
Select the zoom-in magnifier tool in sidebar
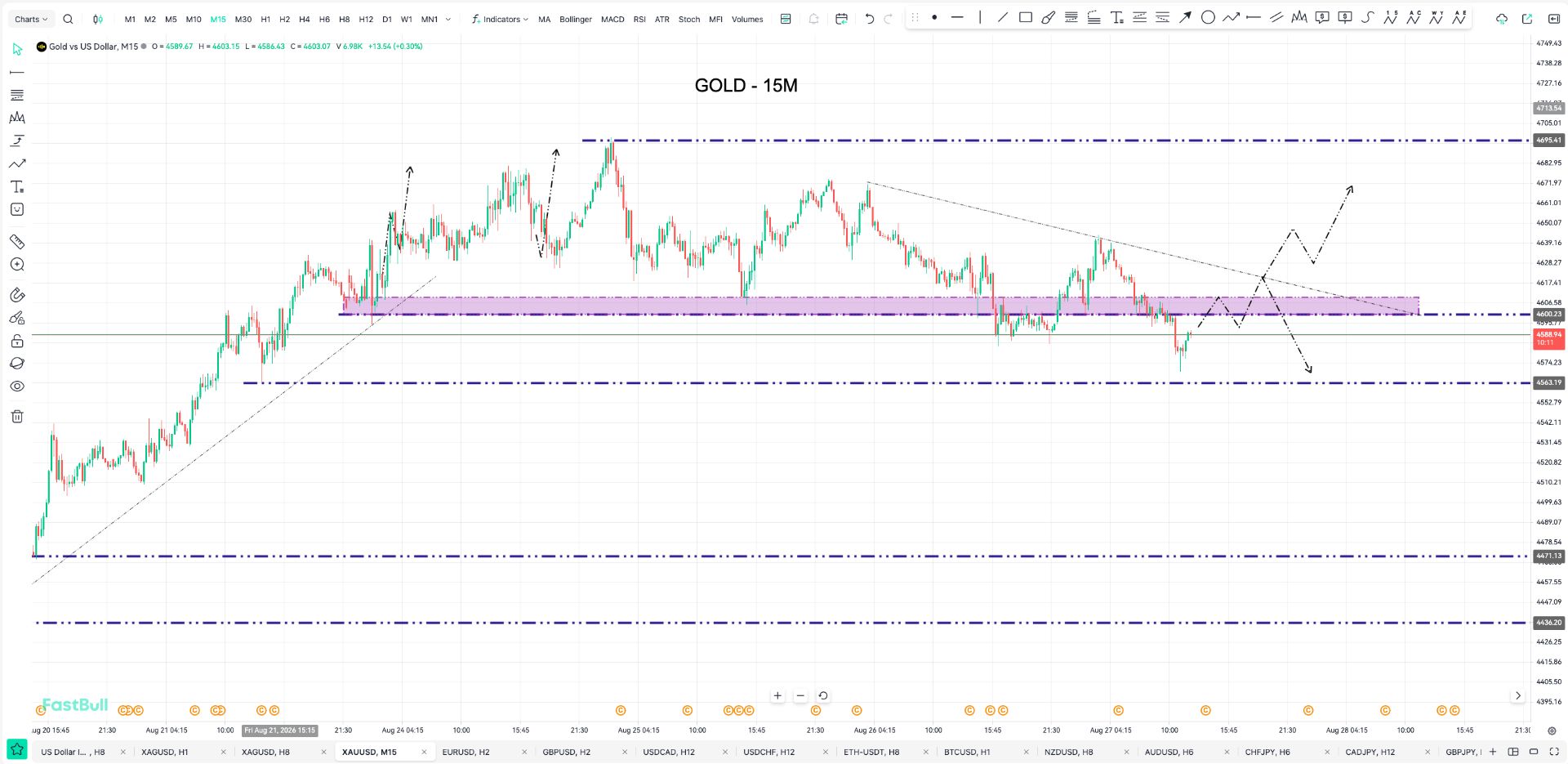tap(17, 265)
